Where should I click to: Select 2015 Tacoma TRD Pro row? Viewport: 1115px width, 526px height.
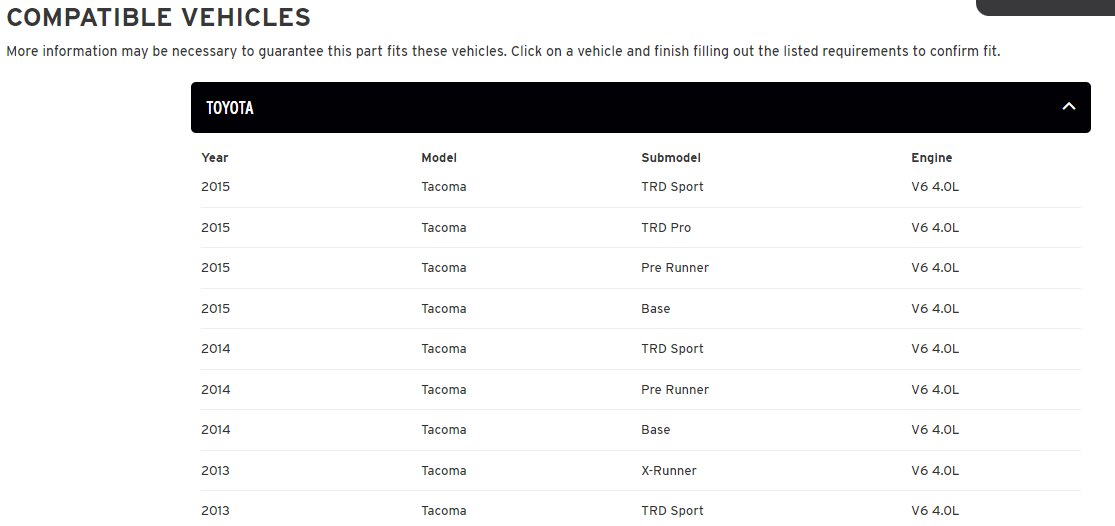pyautogui.click(x=641, y=227)
